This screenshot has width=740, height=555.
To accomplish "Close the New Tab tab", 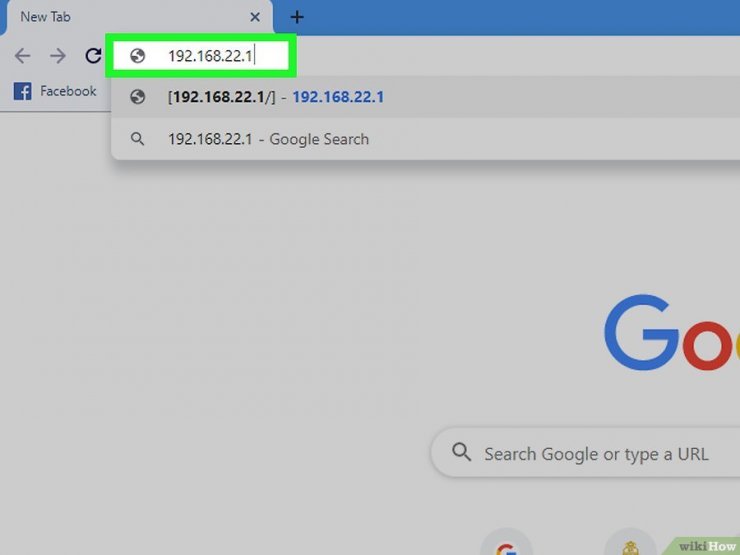I will click(255, 17).
